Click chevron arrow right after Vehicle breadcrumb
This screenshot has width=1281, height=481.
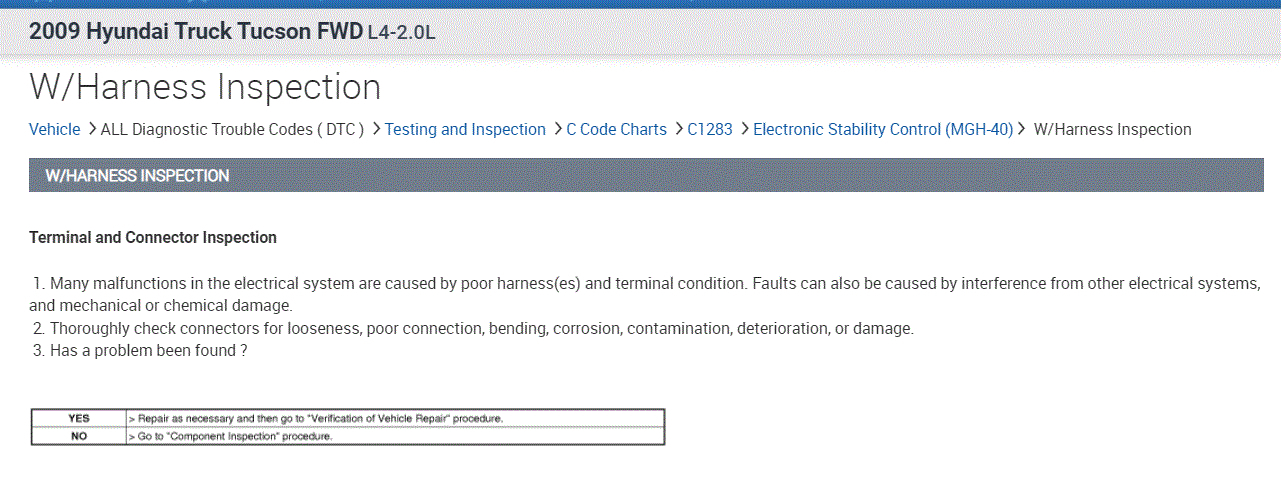coord(92,129)
